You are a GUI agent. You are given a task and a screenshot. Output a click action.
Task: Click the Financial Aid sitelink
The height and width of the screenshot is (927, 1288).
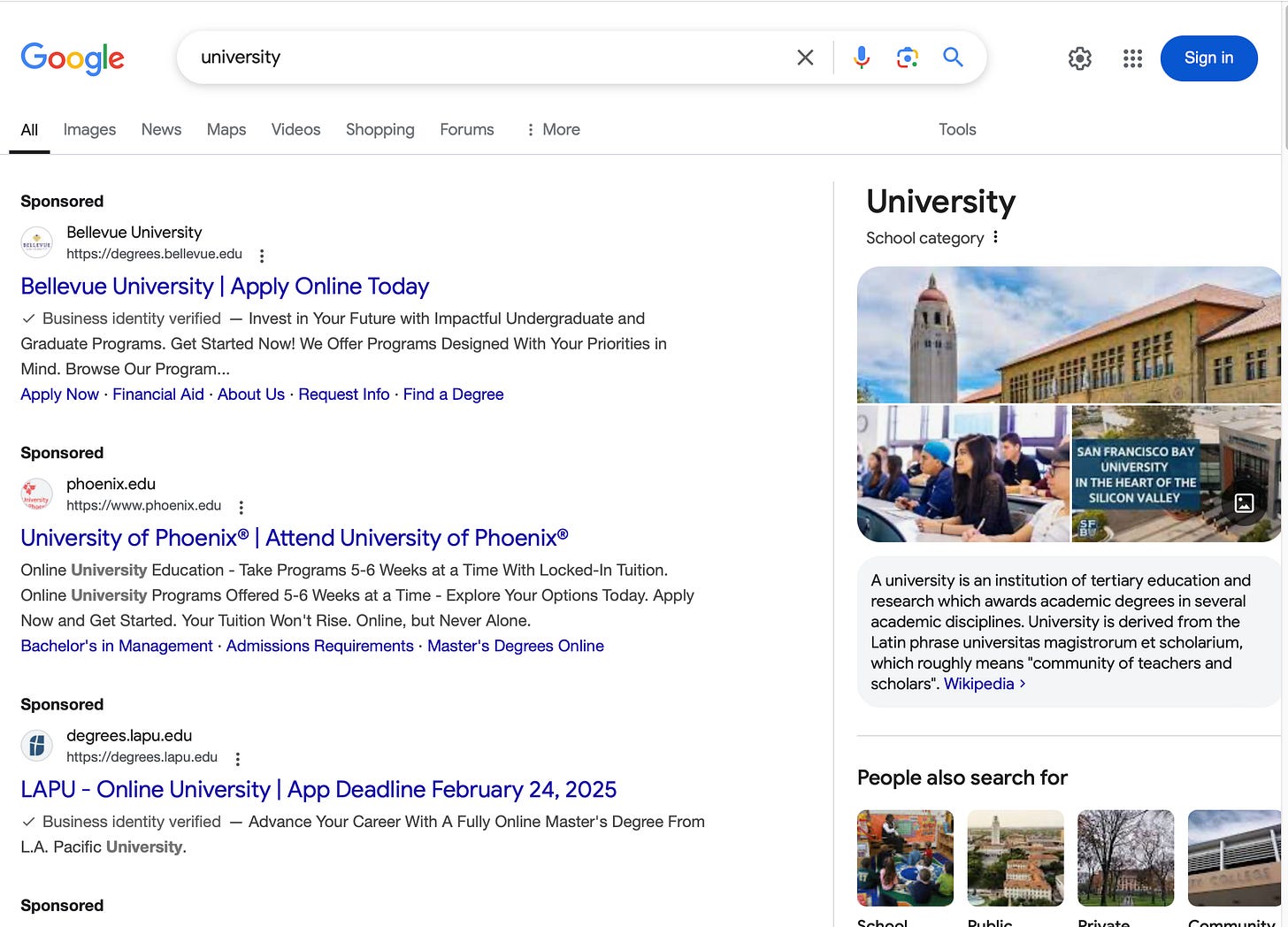coord(158,395)
